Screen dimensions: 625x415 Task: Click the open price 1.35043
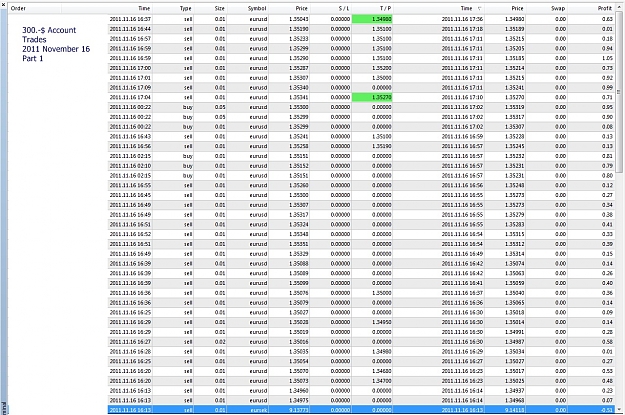point(299,19)
